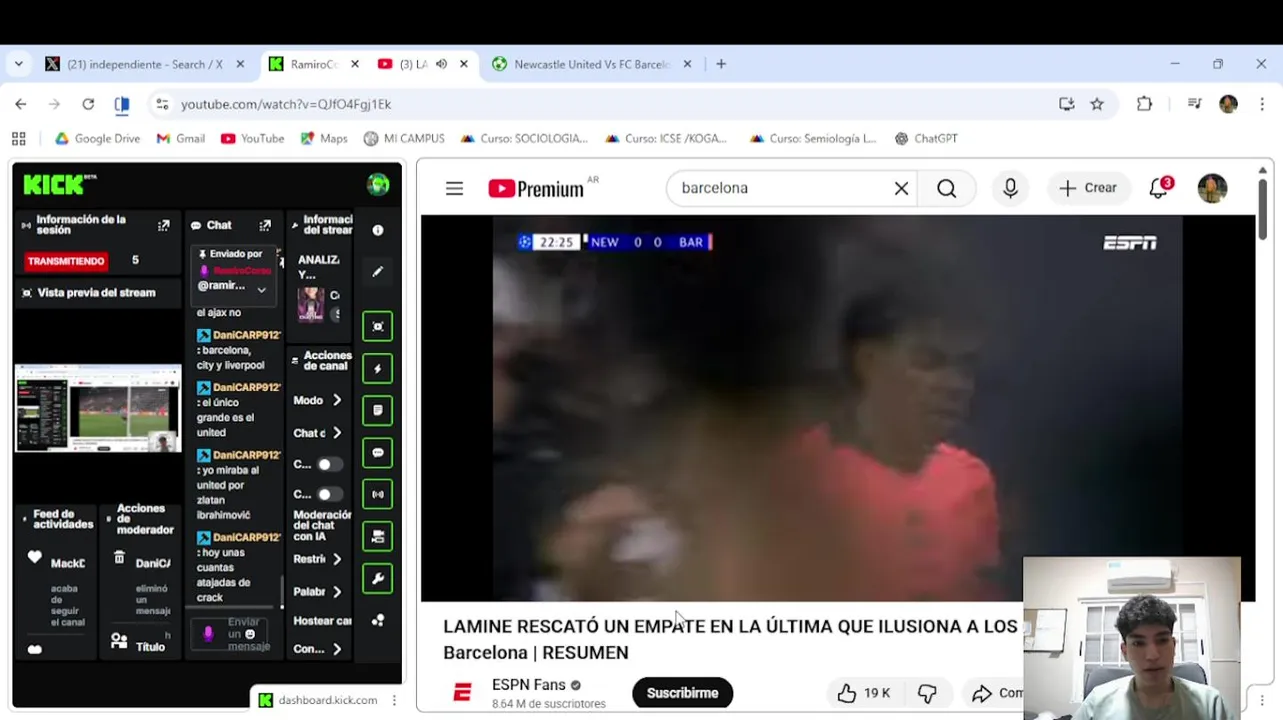The width and height of the screenshot is (1283, 720).
Task: Open dashboard.kick.com popup options dots
Action: coord(394,700)
